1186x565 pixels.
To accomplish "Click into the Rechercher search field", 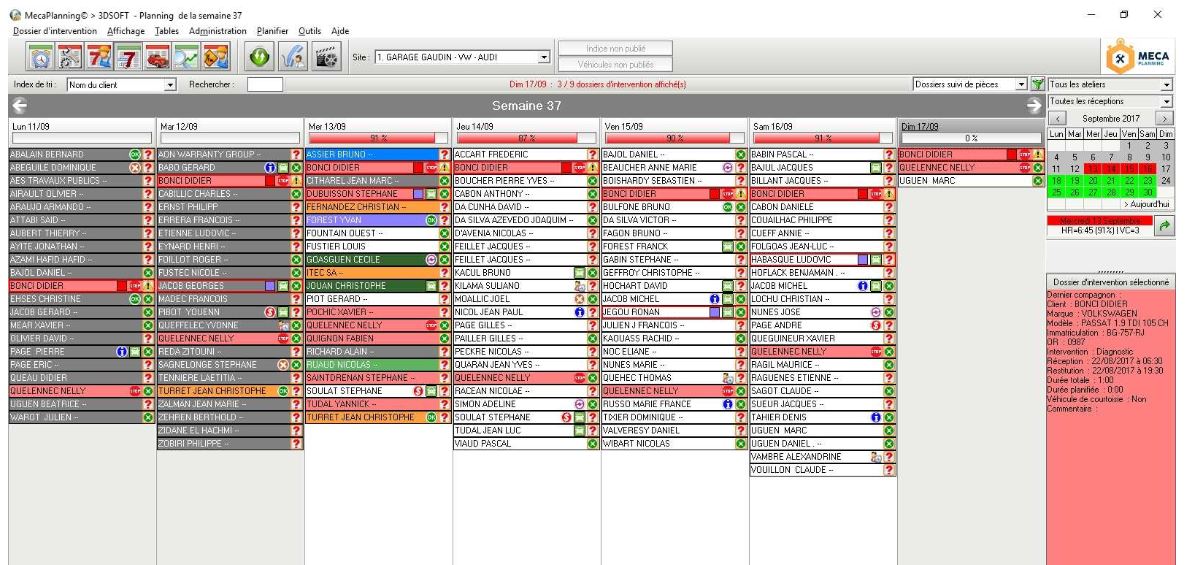I will tap(265, 85).
